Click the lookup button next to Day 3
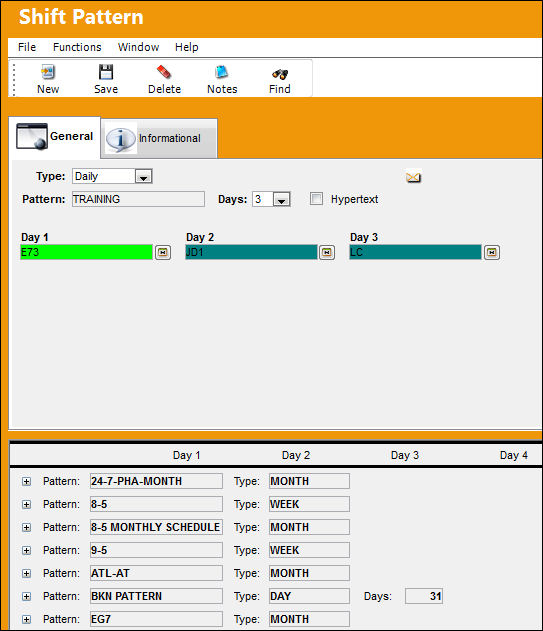Screen dimensions: 543x631 [x=491, y=252]
